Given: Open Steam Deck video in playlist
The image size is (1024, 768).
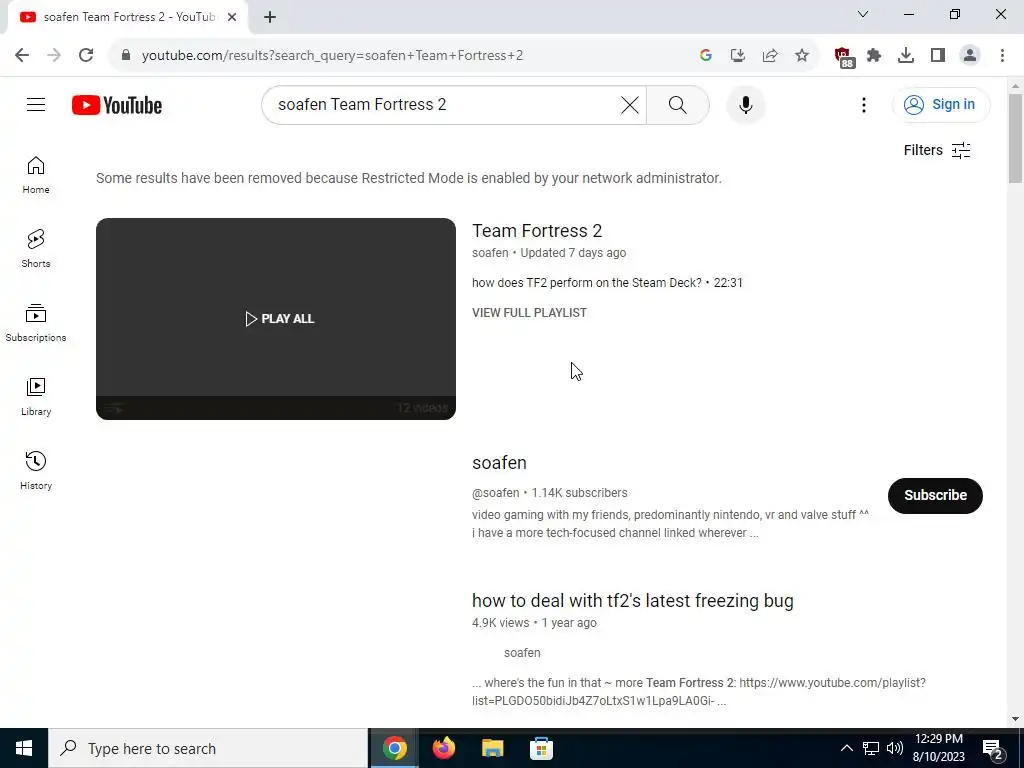Looking at the screenshot, I should 607,283.
